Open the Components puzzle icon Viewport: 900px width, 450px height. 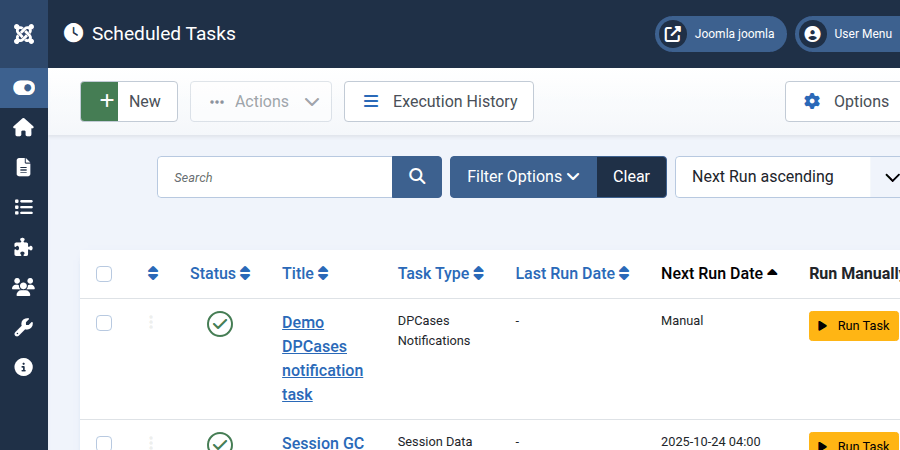click(x=24, y=247)
